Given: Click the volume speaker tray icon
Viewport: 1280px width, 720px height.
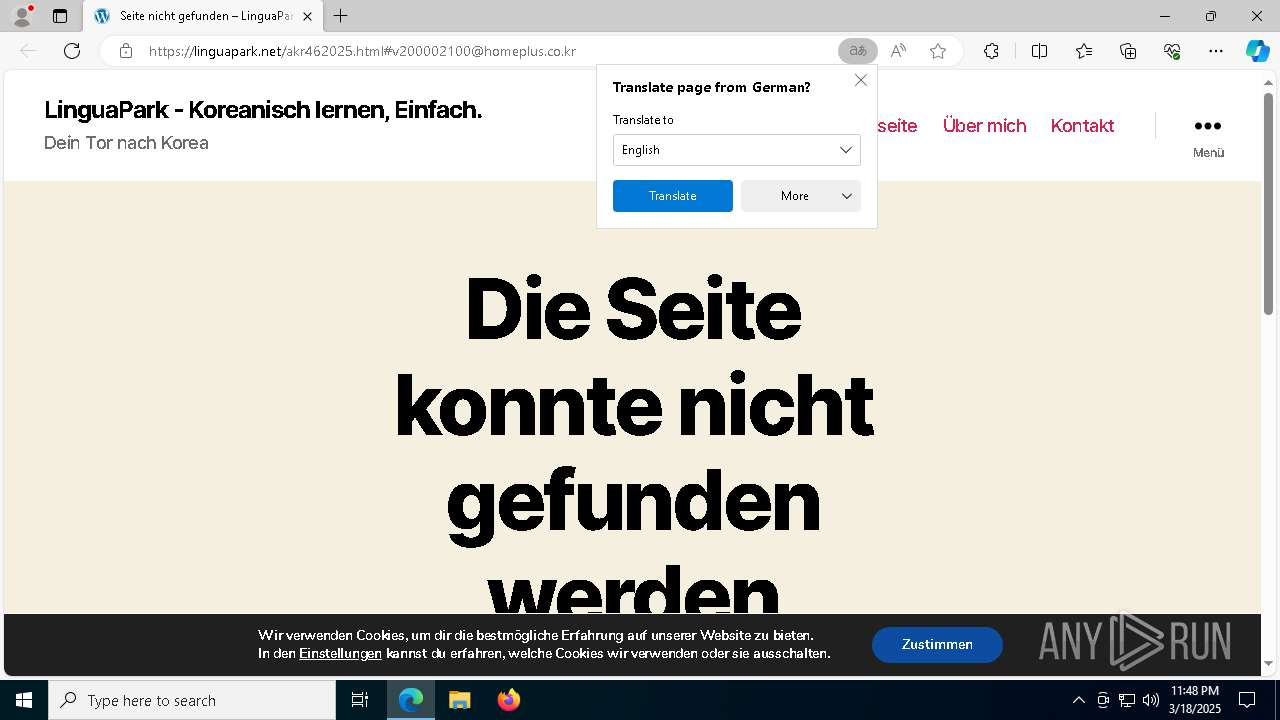Looking at the screenshot, I should point(1151,700).
